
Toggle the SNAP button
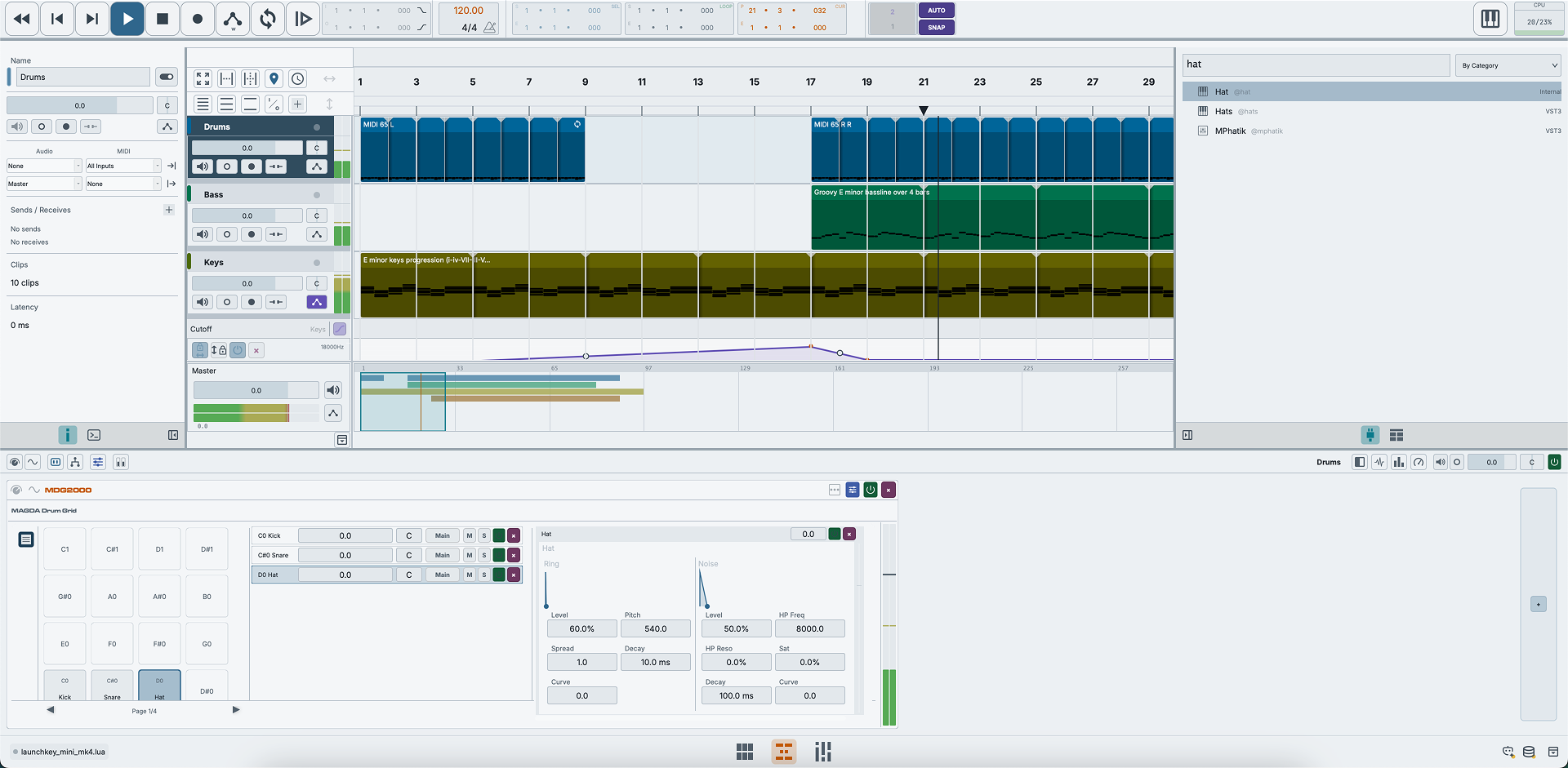937,27
